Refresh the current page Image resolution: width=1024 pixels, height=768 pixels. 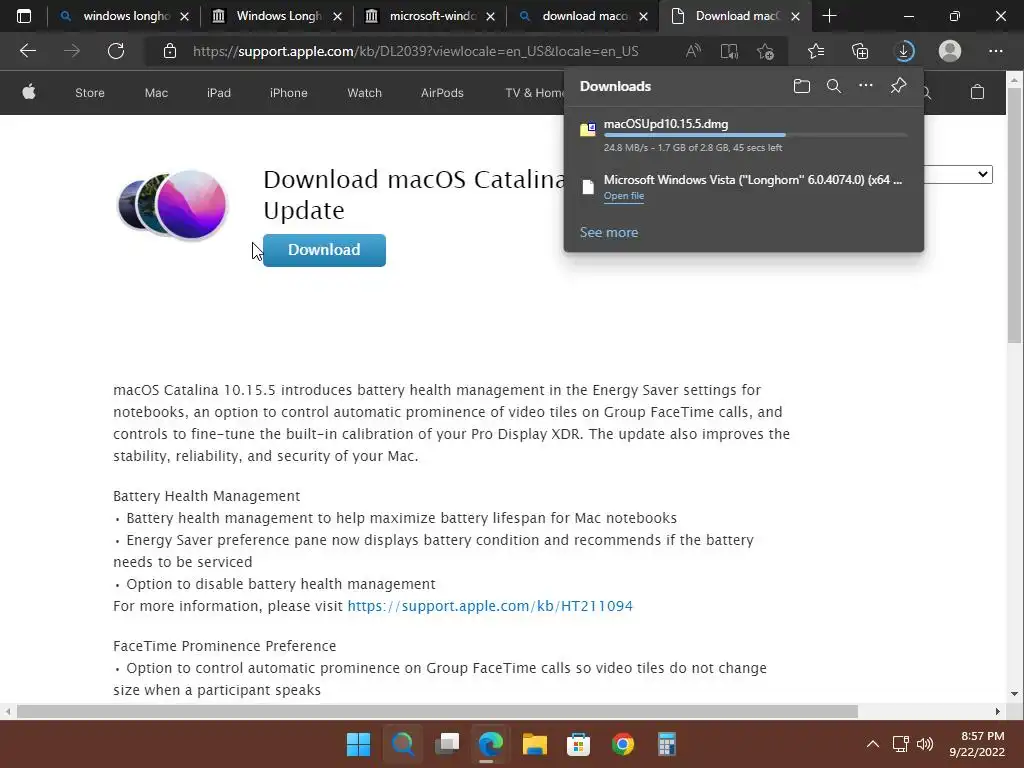click(116, 51)
